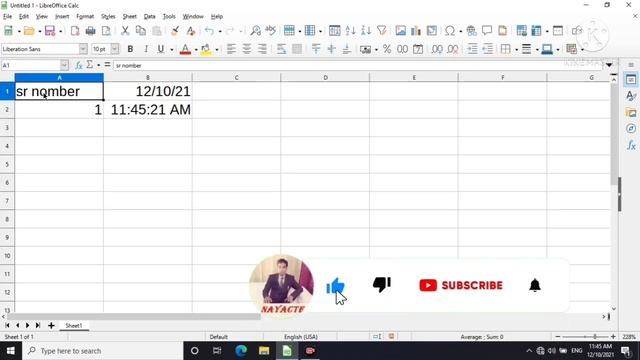Open the Sheet menu
The image size is (640, 360).
tap(129, 16)
